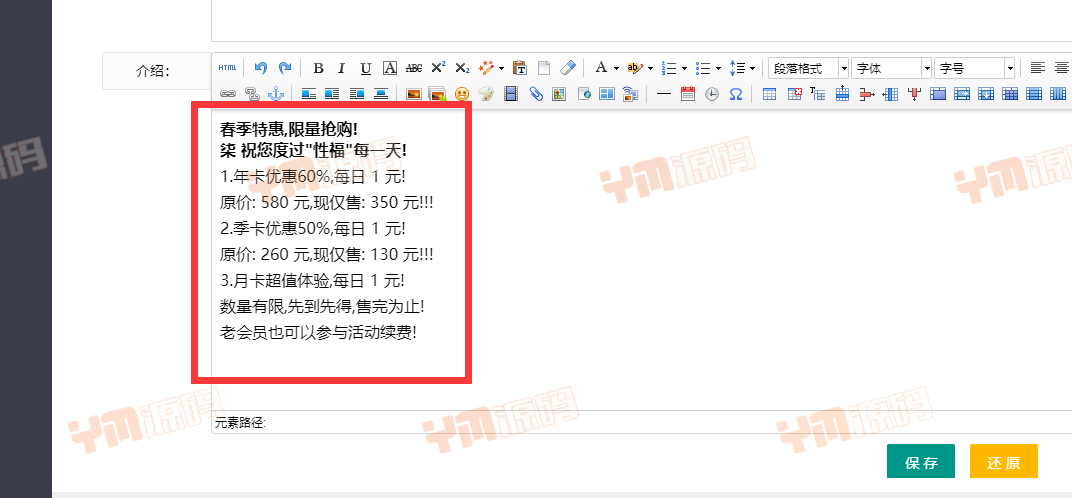
Task: Insert a hyperlink with chain icon
Action: [227, 94]
